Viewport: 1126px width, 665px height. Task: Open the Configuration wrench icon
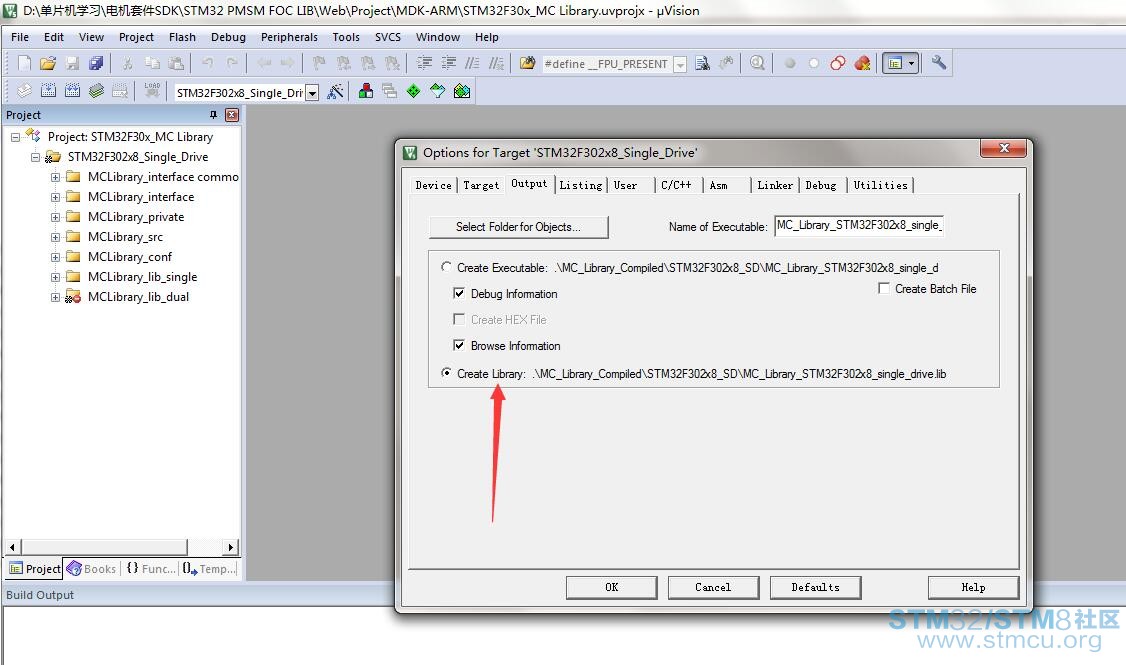[939, 63]
